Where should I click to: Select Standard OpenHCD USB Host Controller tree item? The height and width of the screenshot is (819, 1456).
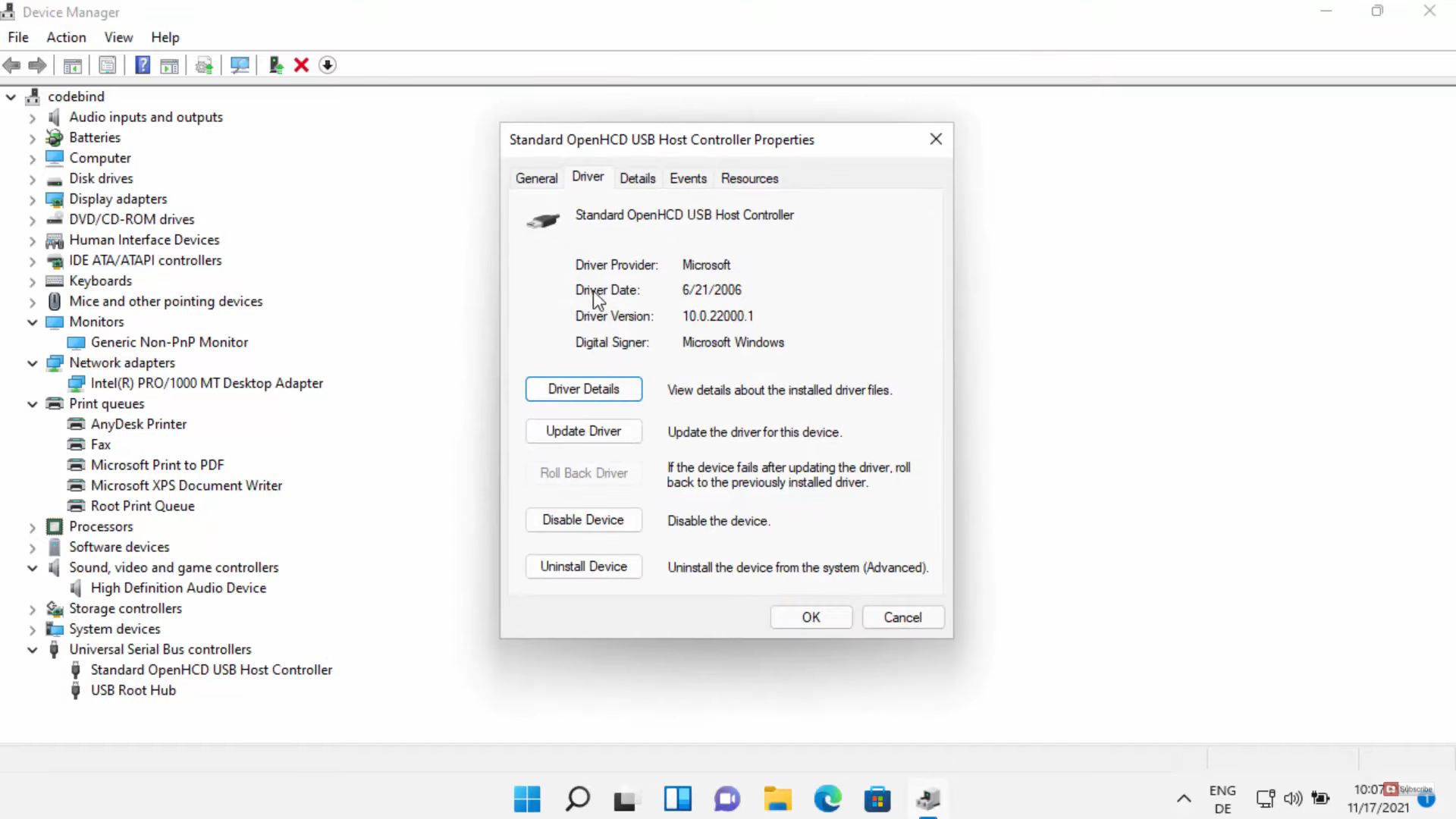(x=211, y=670)
